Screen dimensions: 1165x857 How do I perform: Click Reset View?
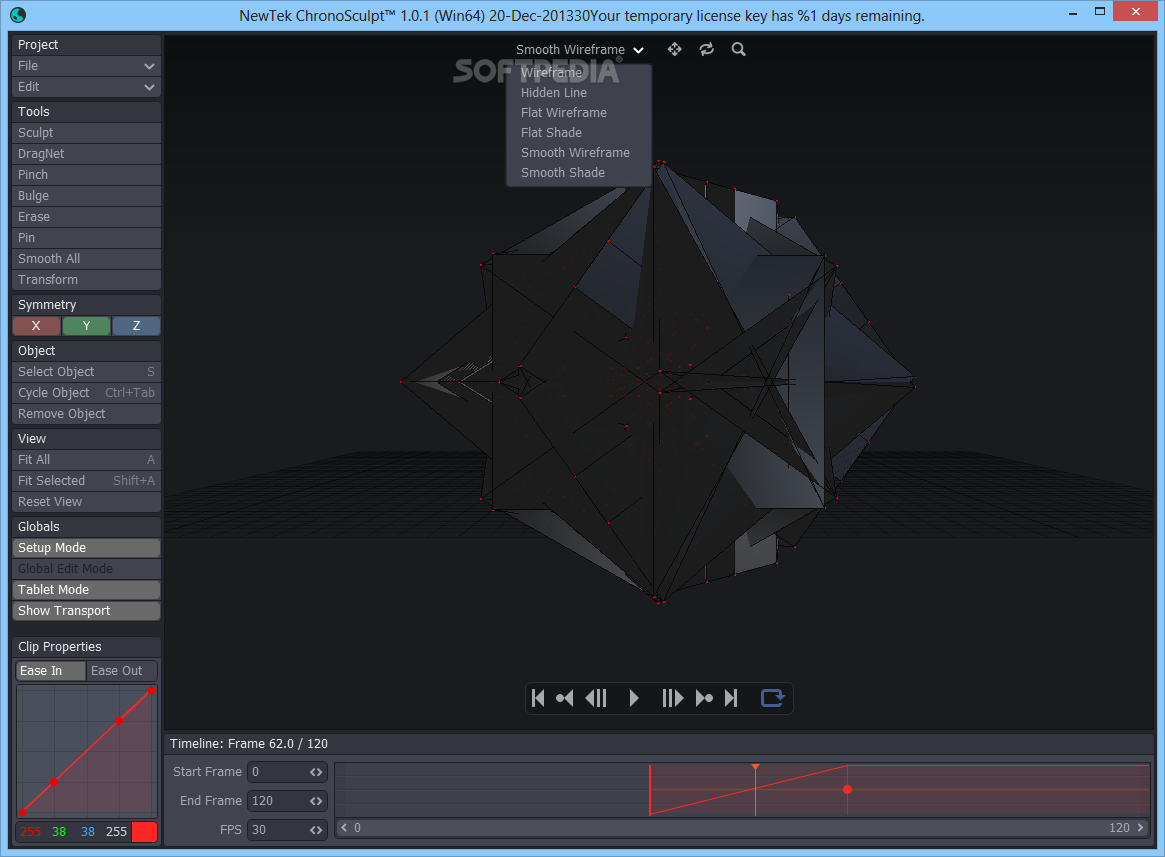[86, 502]
